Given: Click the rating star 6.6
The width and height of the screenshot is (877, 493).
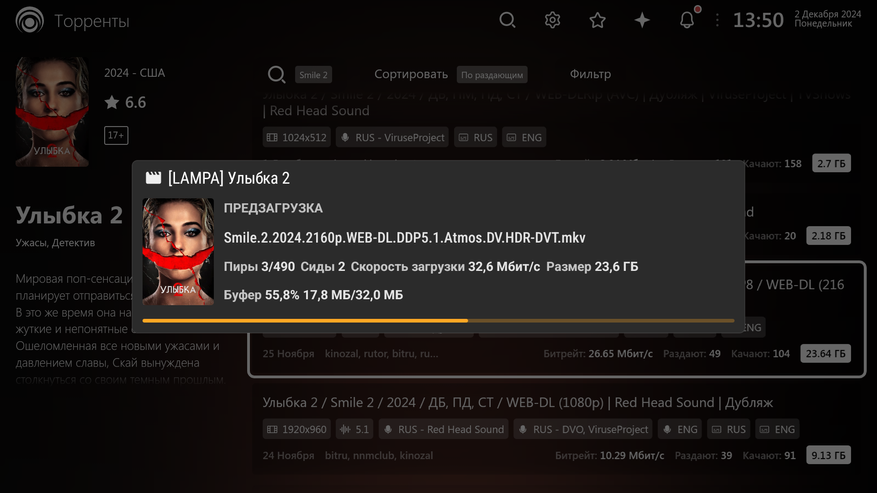Looking at the screenshot, I should click(125, 102).
